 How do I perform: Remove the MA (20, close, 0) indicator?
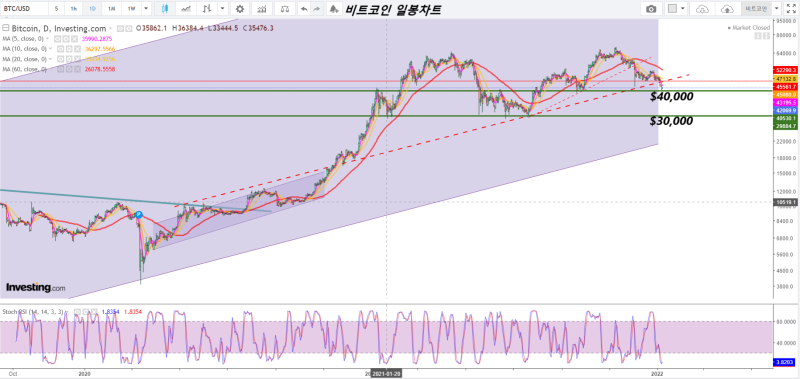77,59
